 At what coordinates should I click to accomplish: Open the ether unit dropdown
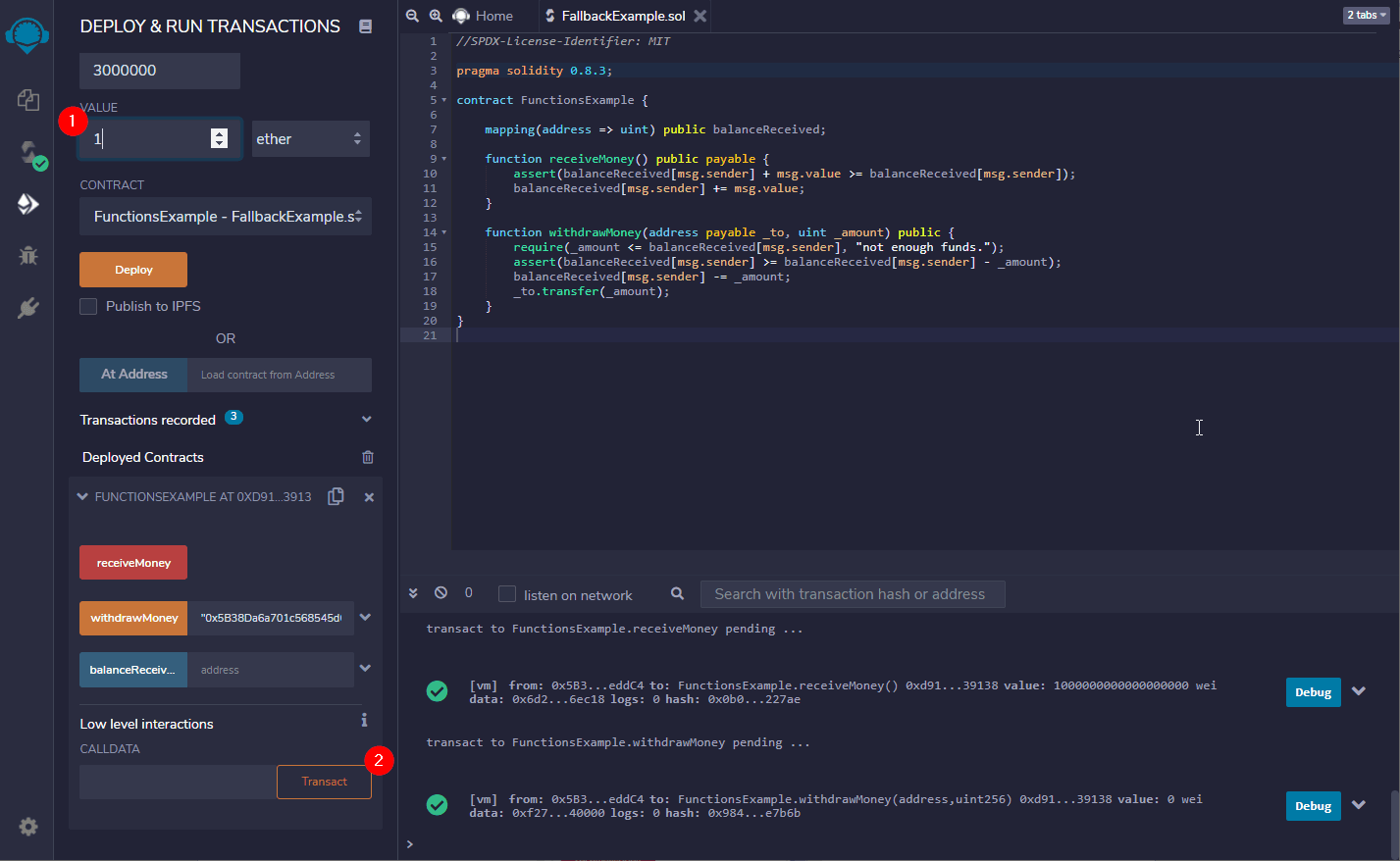311,139
